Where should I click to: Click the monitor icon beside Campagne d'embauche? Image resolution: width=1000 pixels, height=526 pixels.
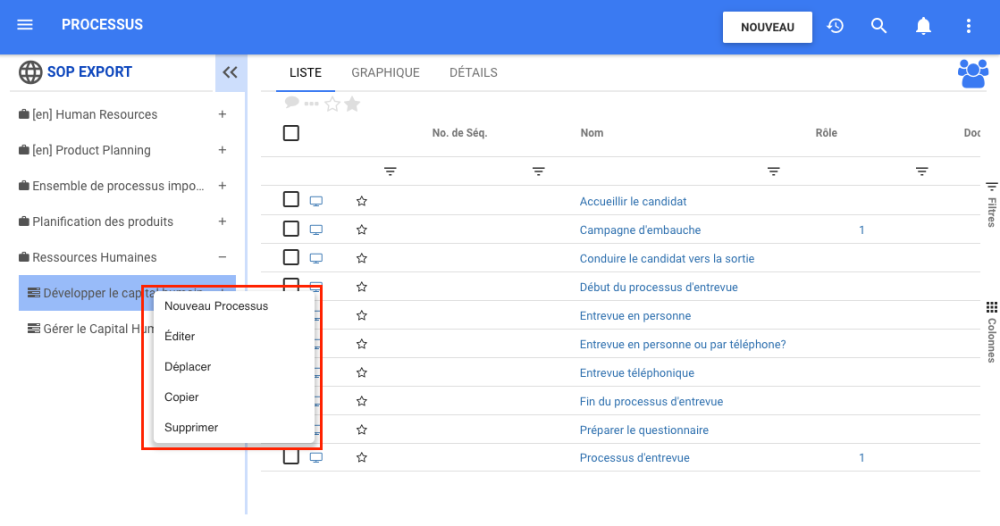316,230
